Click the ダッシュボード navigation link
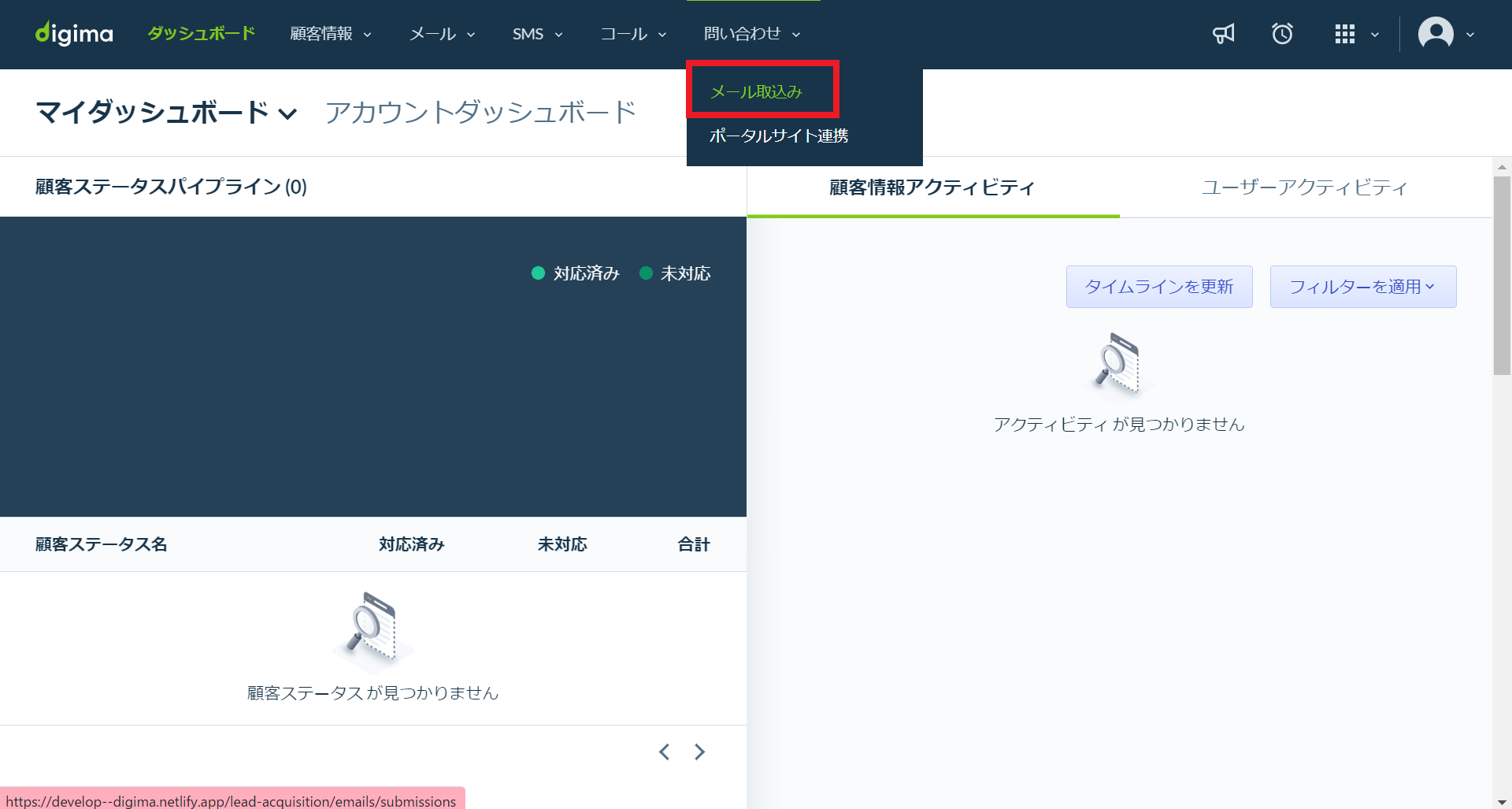Screen dimensions: 1512x809 pyautogui.click(x=202, y=34)
